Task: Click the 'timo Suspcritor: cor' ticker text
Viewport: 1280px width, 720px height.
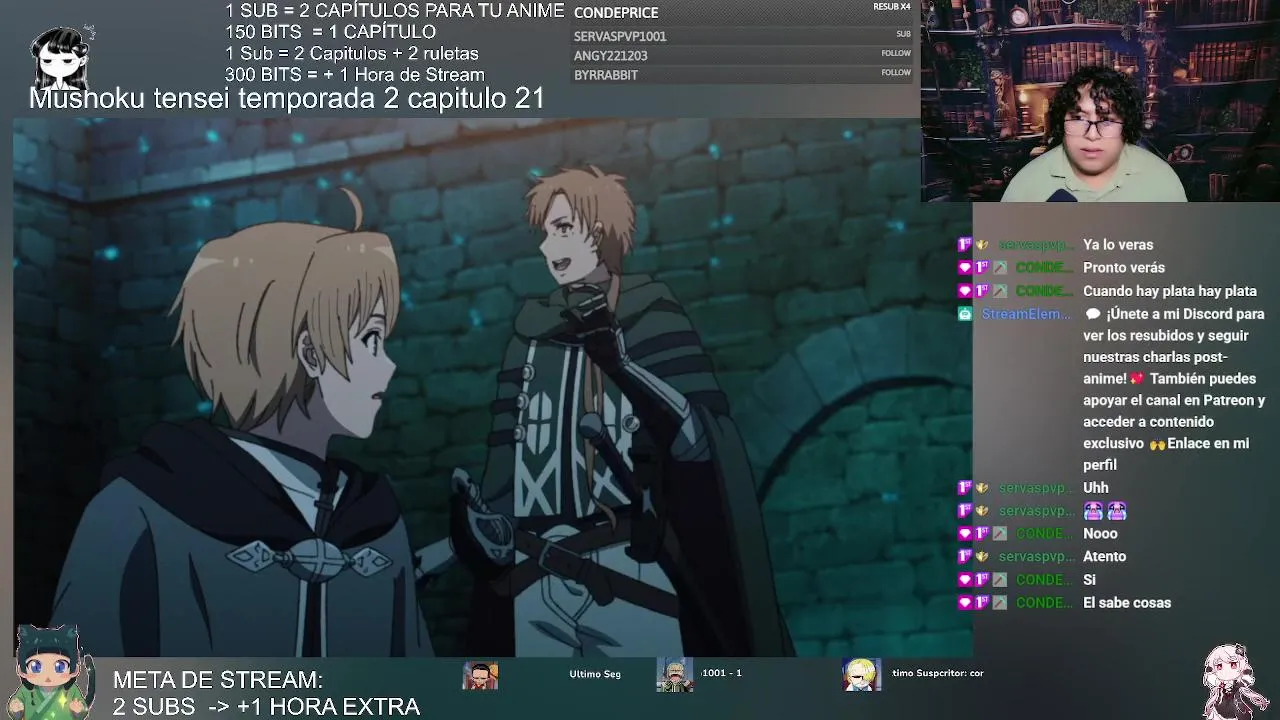Action: click(x=938, y=673)
